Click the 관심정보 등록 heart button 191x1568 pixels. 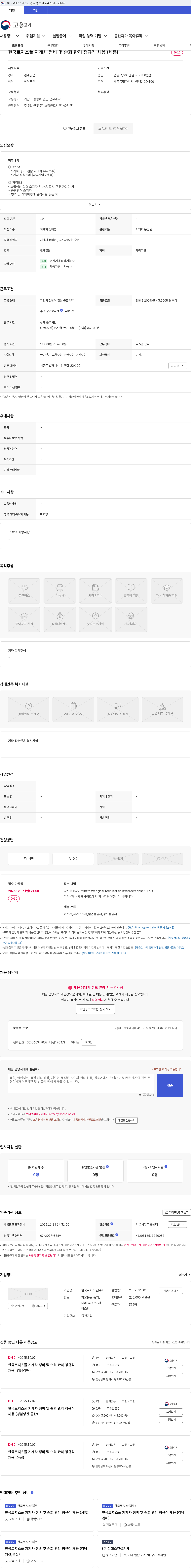(x=74, y=128)
